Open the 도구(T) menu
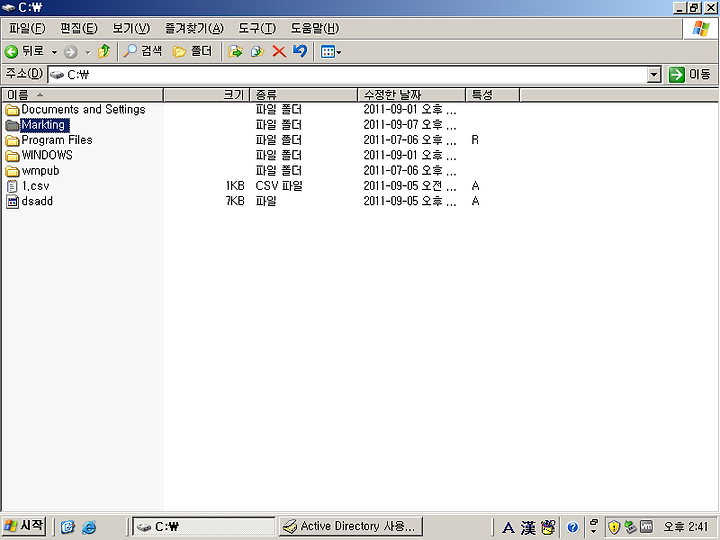The image size is (720, 540). (x=257, y=28)
